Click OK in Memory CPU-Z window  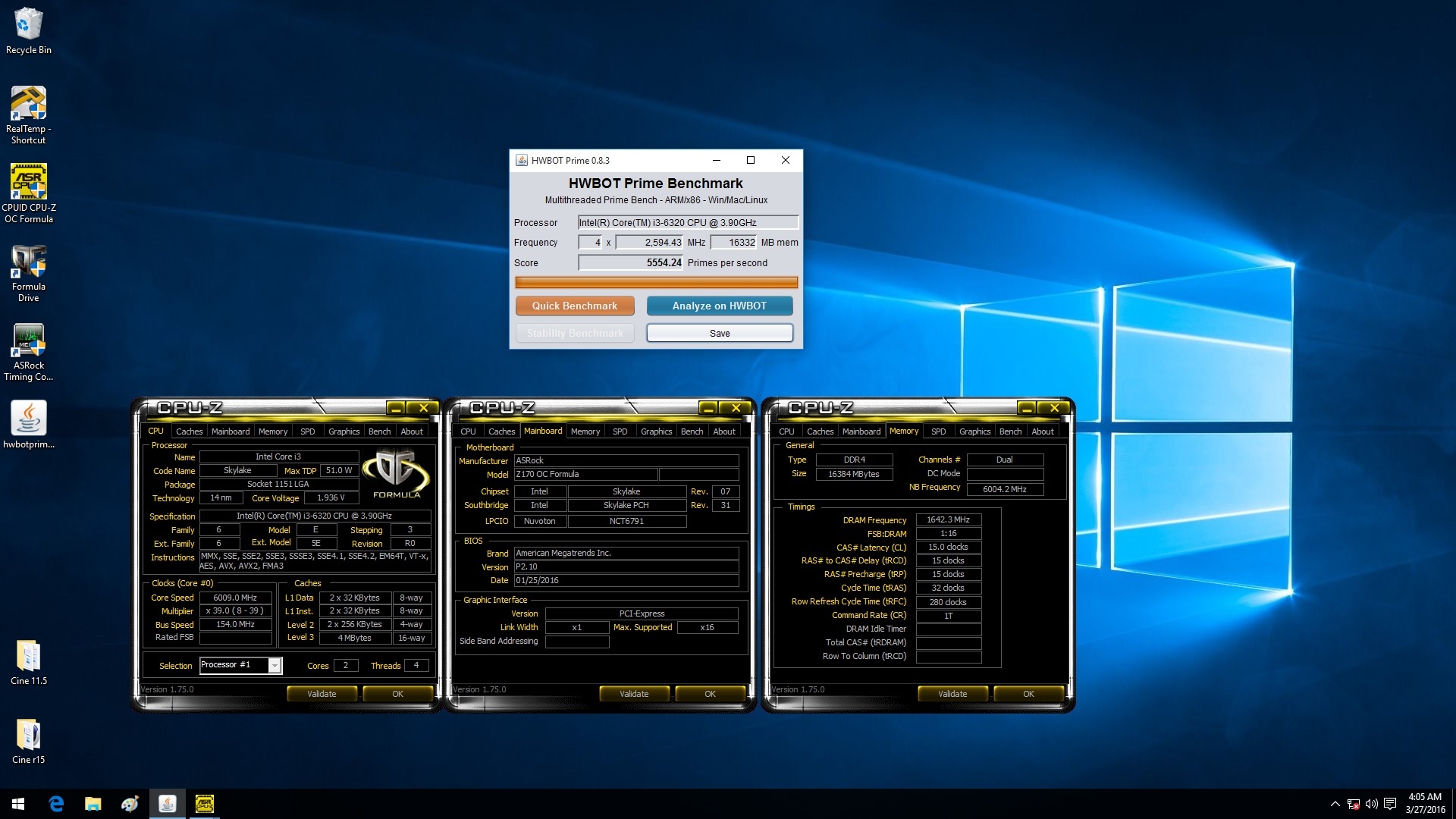(x=1028, y=694)
